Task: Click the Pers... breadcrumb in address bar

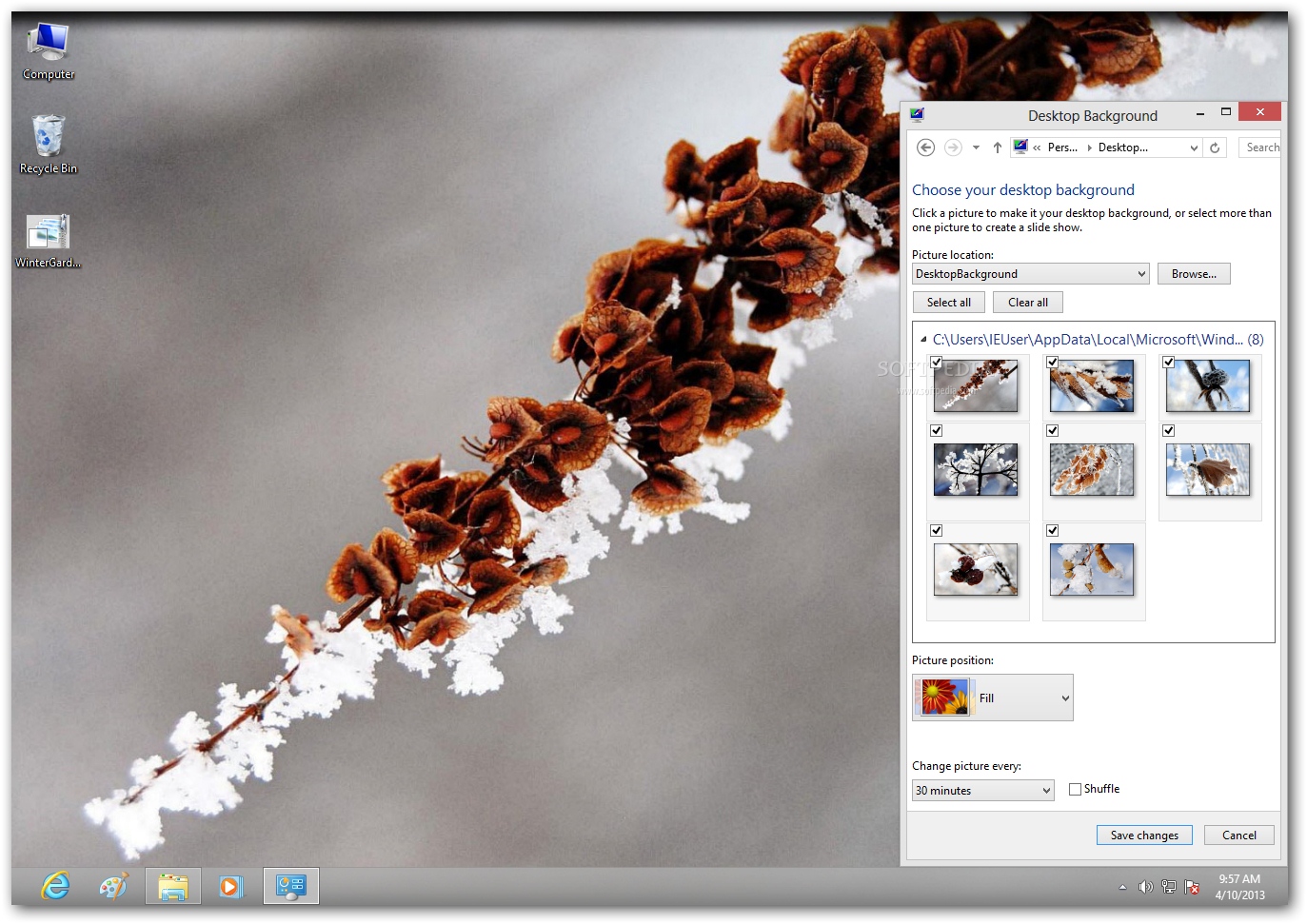Action: click(x=1062, y=147)
